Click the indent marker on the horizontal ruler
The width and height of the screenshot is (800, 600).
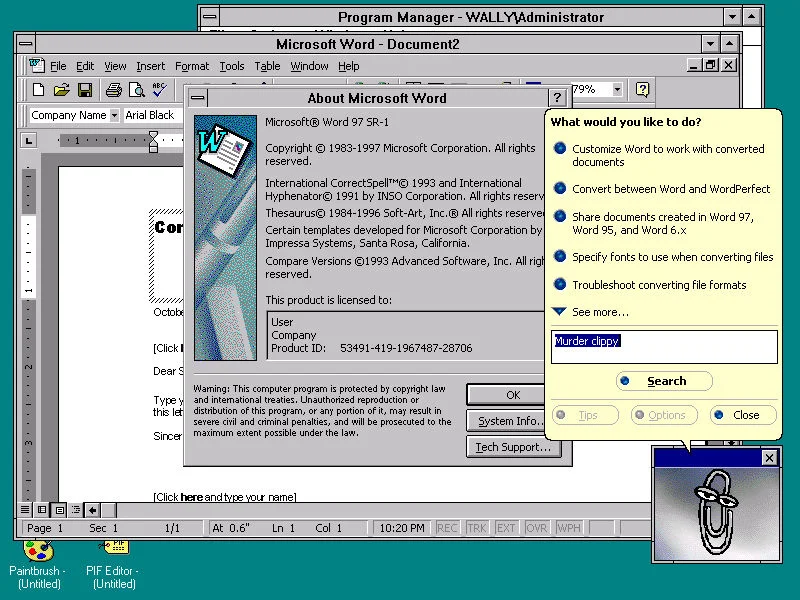(153, 141)
